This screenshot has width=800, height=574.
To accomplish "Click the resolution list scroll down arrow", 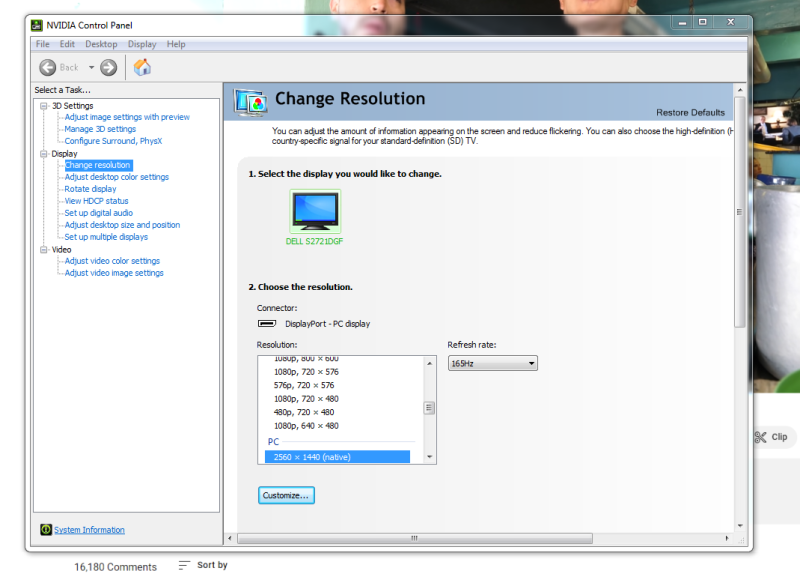I will (430, 457).
